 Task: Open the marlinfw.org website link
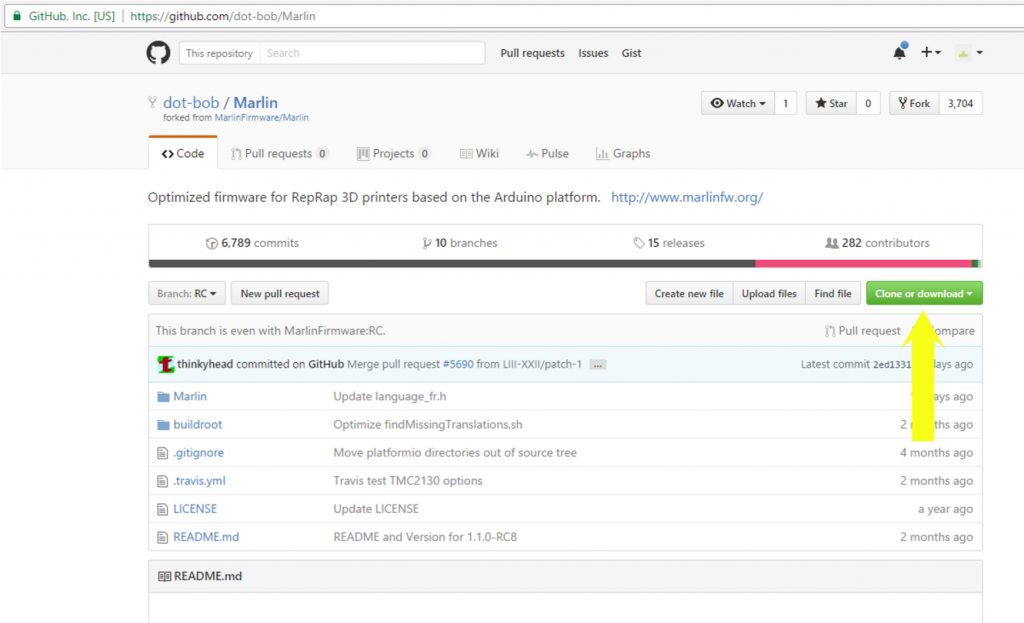point(687,197)
